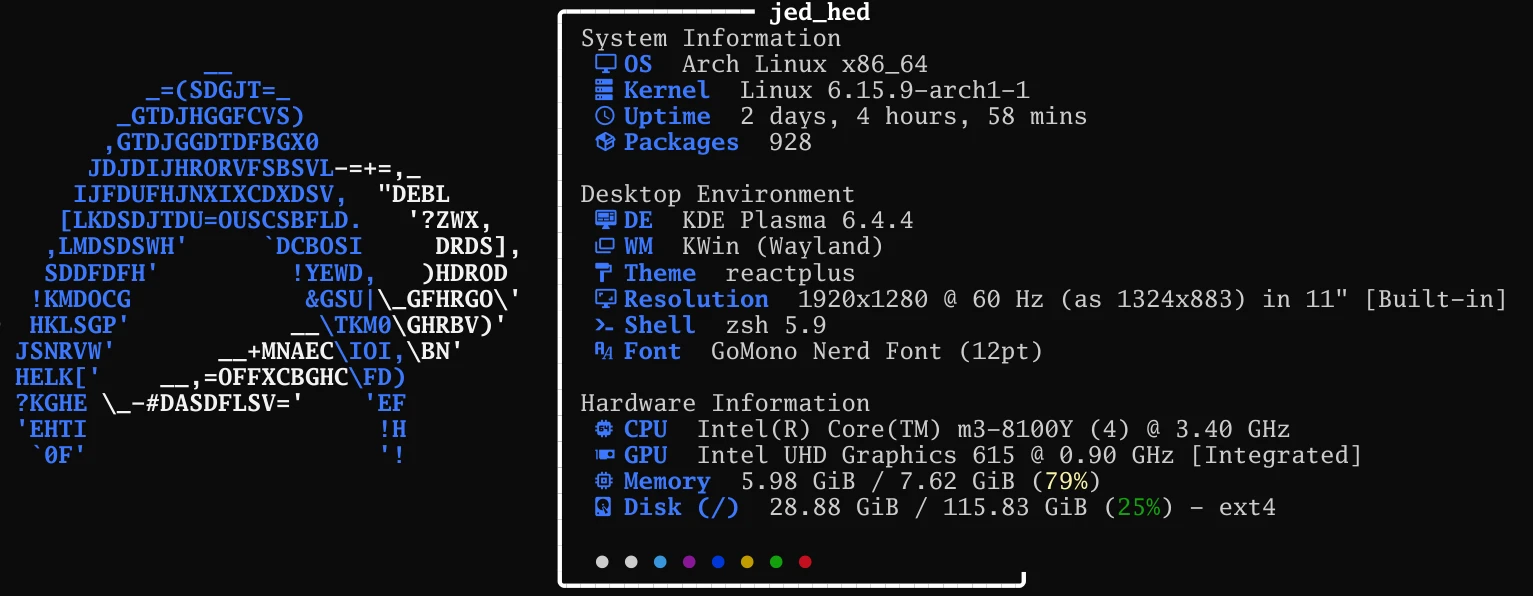Click the graphics card icon beside GPU
This screenshot has height=596, width=1533.
[x=604, y=456]
